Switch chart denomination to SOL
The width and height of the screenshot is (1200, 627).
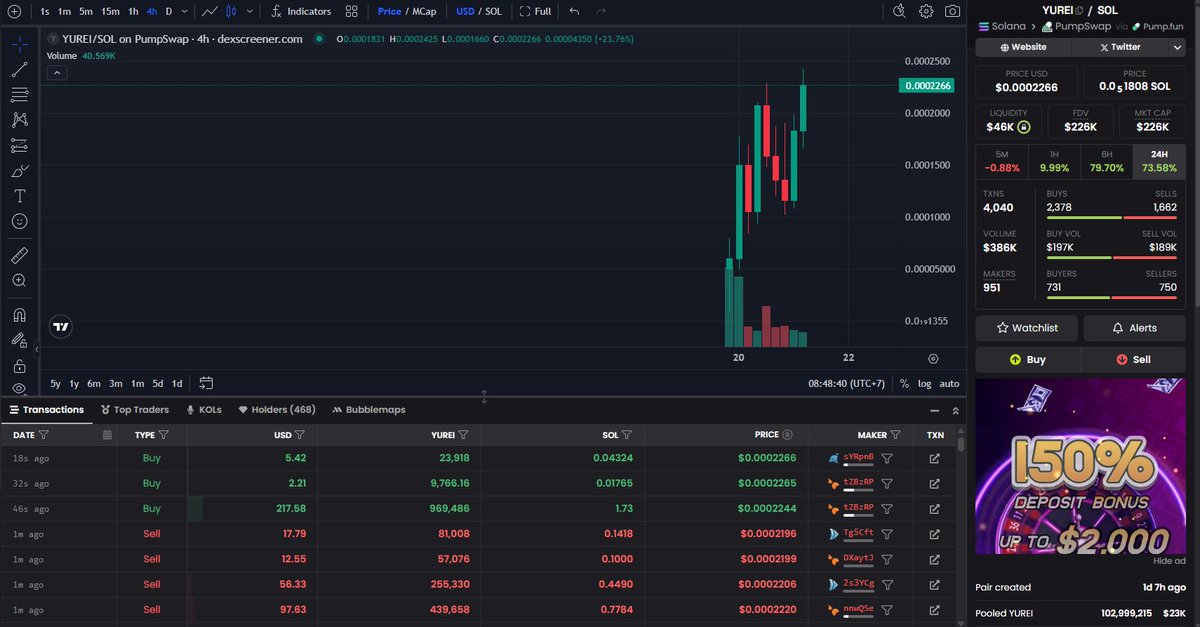coord(493,11)
